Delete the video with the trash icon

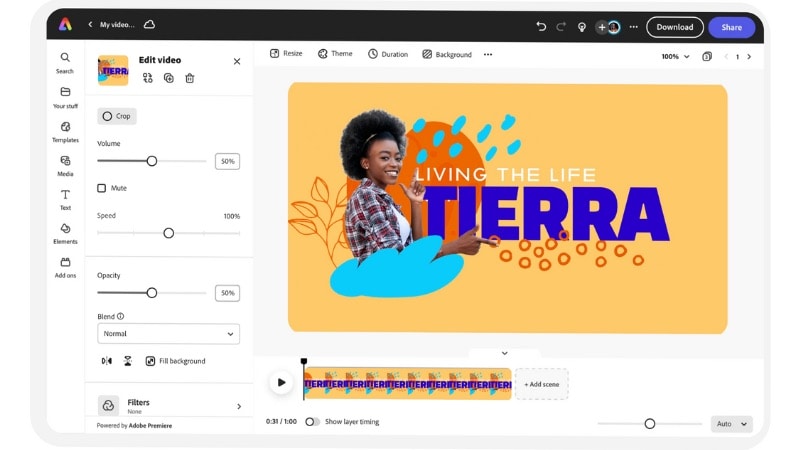pyautogui.click(x=190, y=78)
